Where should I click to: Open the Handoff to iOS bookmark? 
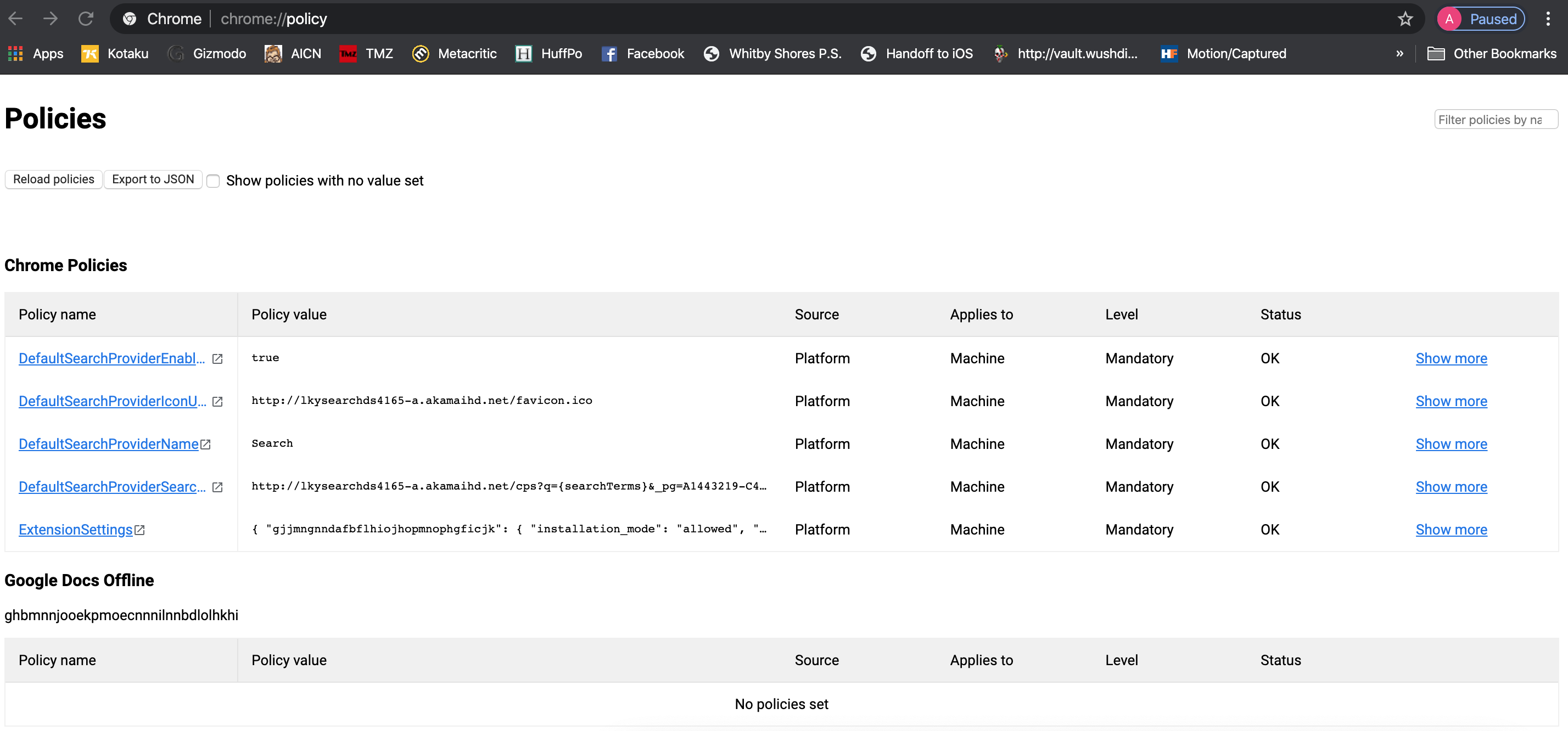pos(917,54)
